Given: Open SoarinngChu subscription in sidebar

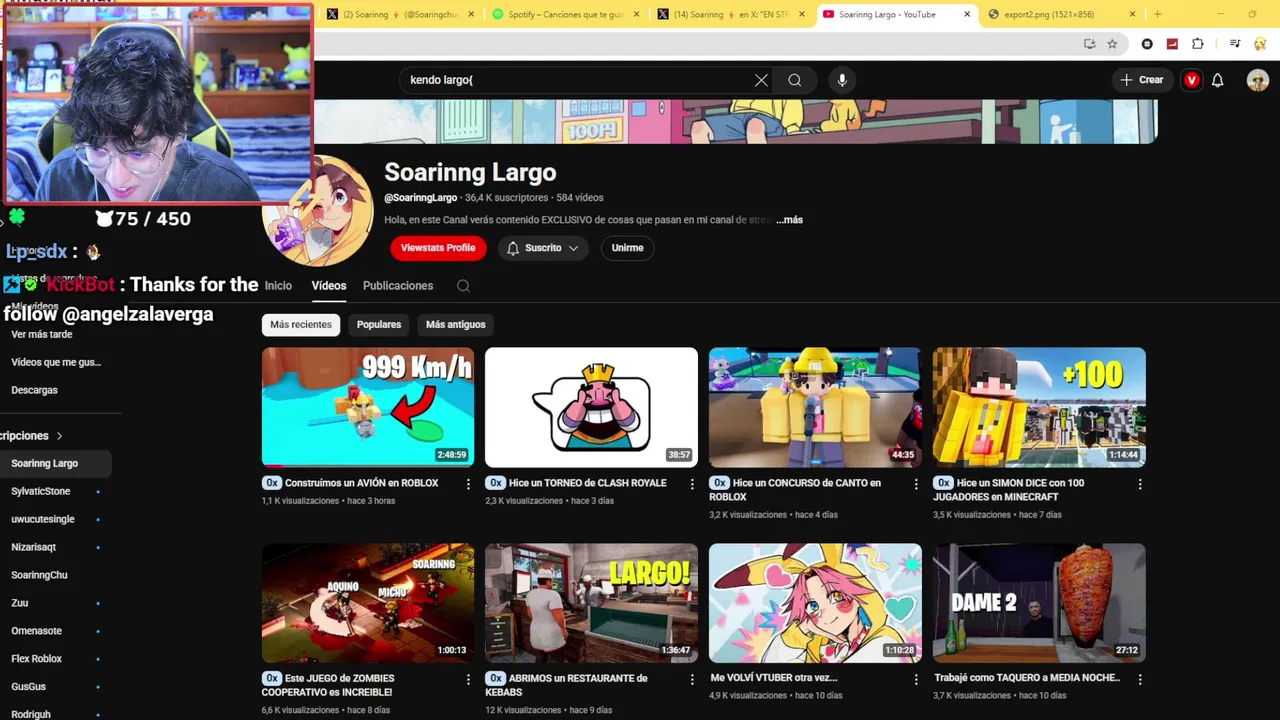Looking at the screenshot, I should pos(39,576).
